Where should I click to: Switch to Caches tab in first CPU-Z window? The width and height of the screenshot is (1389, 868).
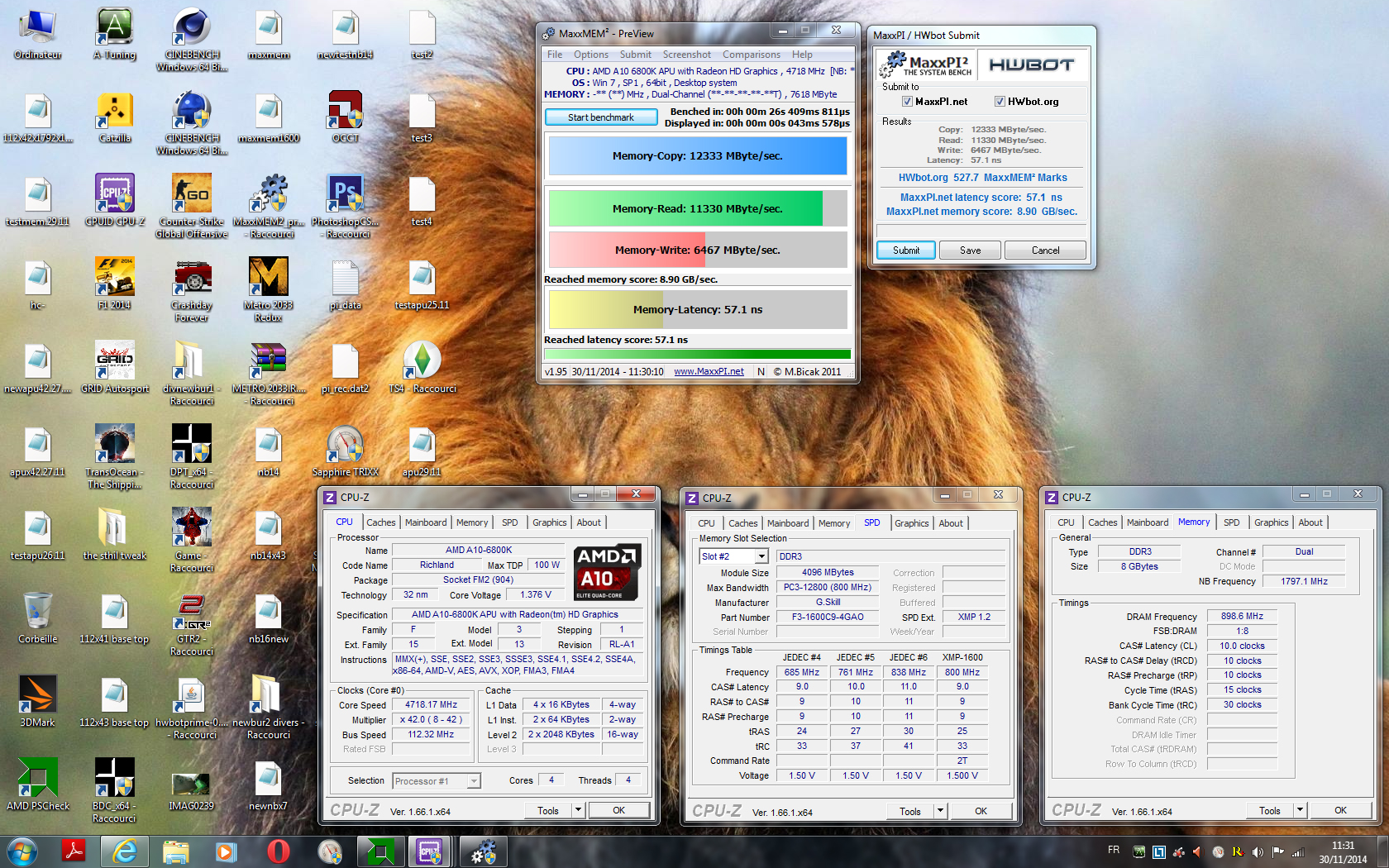click(x=381, y=522)
